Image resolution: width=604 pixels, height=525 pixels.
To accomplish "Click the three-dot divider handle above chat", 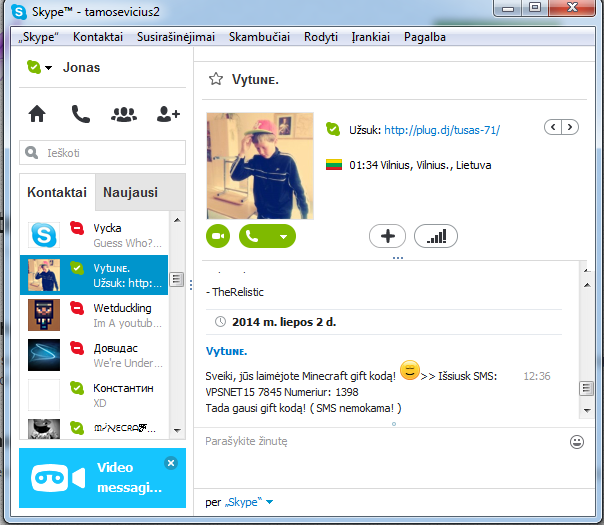I will tap(398, 258).
